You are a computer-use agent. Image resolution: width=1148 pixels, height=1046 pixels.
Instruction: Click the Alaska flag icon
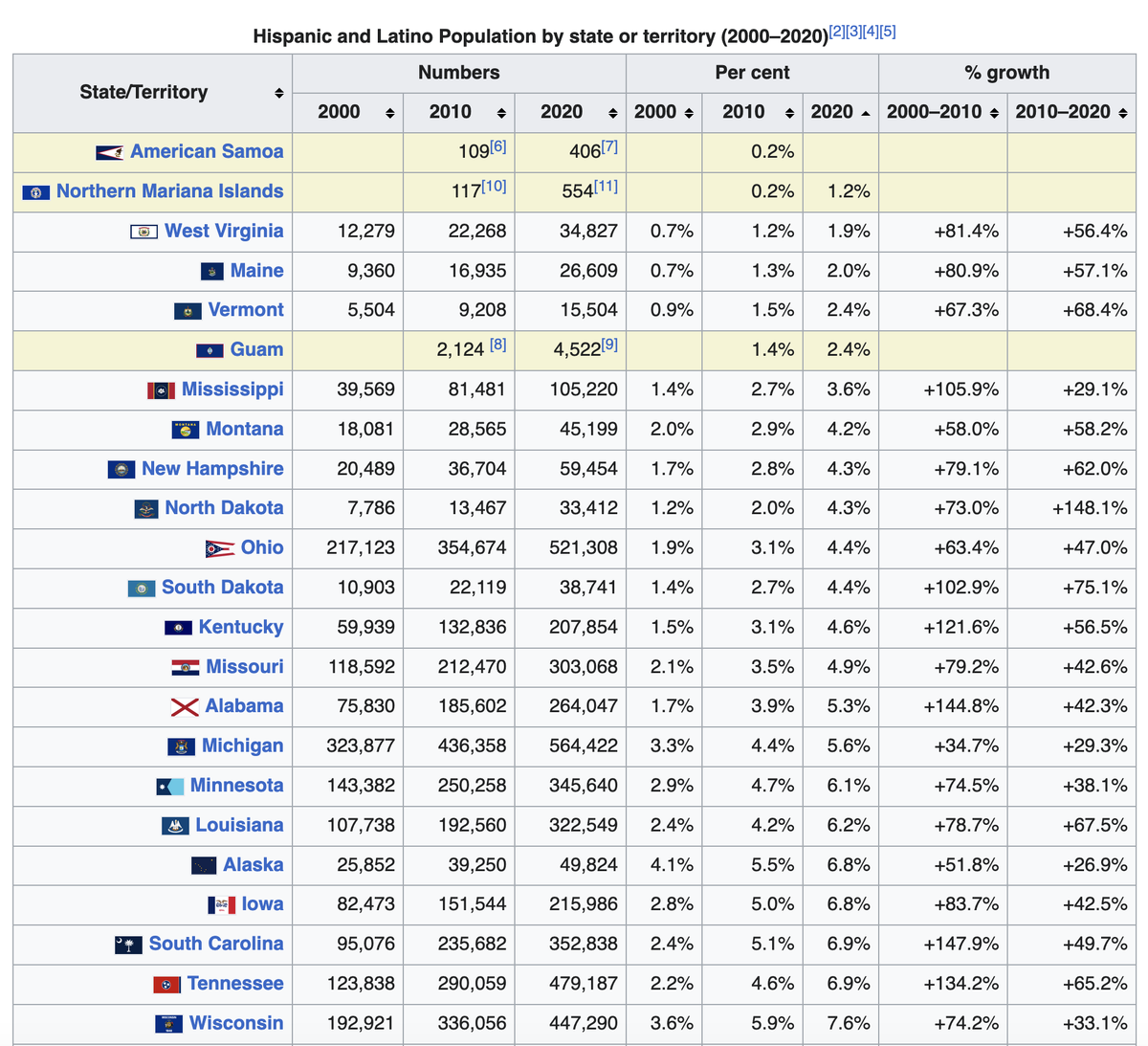[204, 866]
